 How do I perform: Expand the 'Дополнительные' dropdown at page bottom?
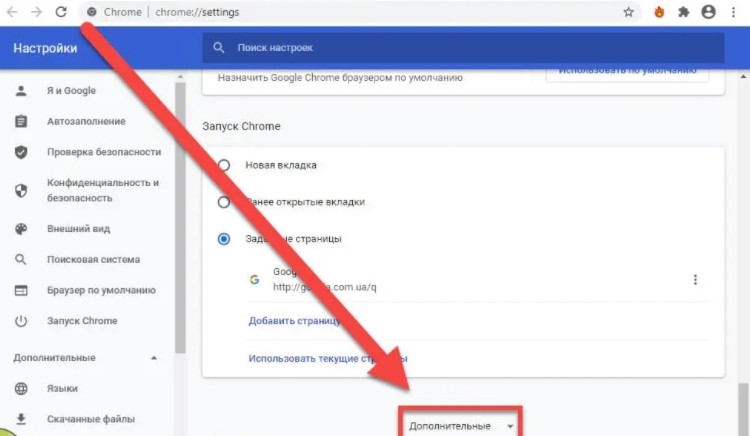pyautogui.click(x=460, y=426)
